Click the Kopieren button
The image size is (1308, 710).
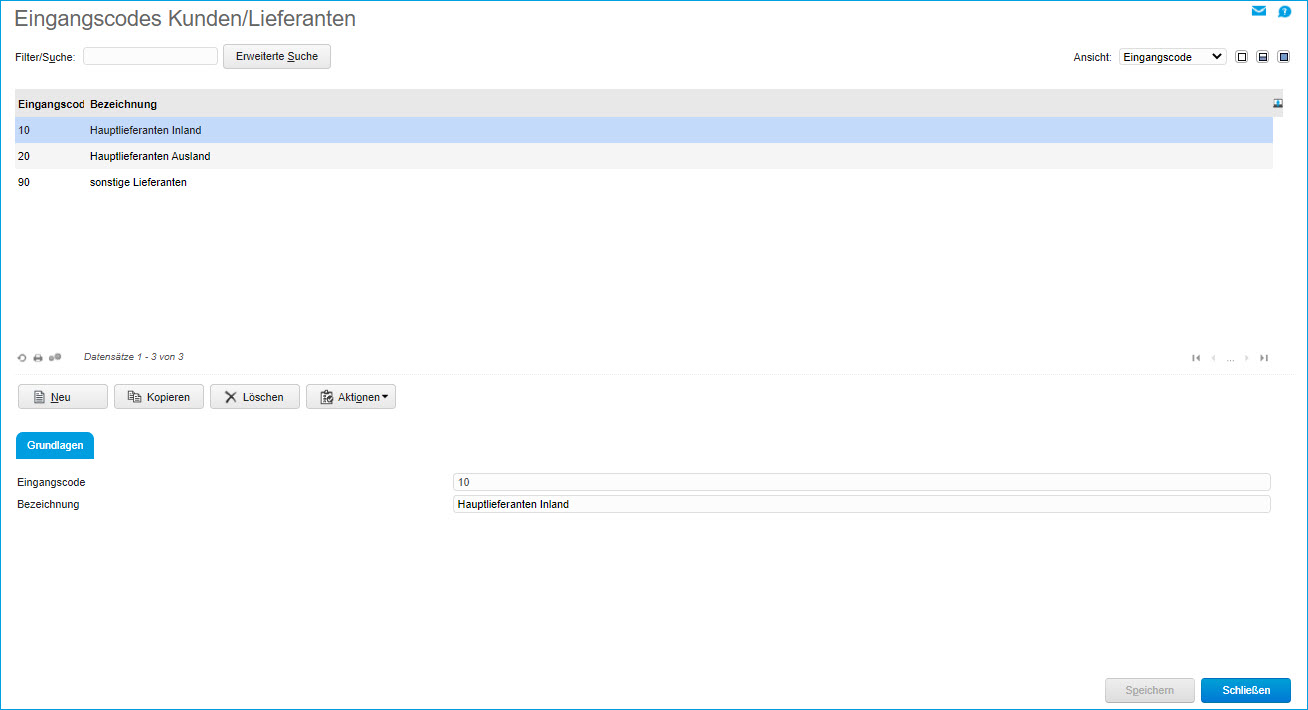(x=159, y=397)
